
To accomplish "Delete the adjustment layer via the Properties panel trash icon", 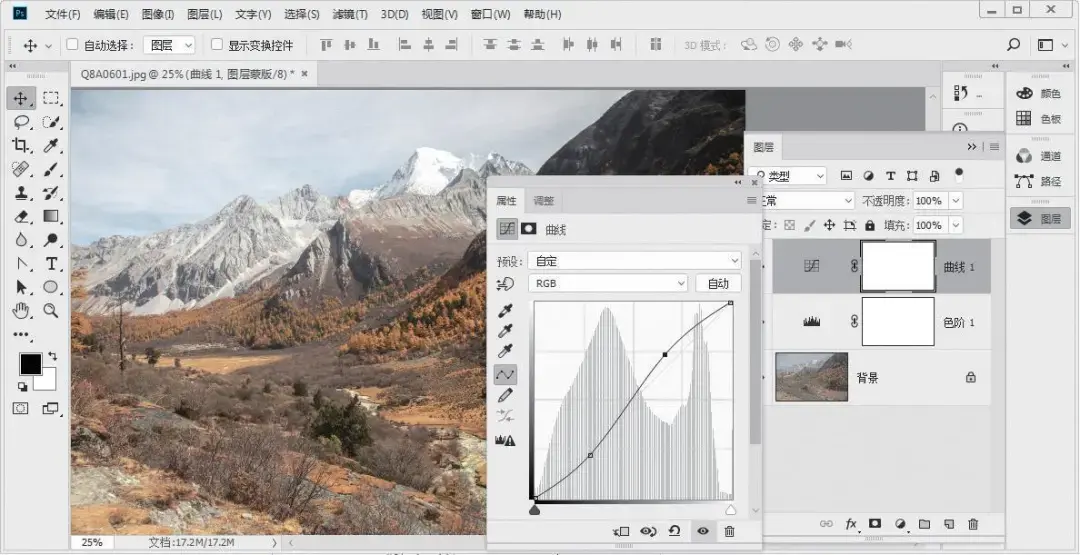I will (729, 531).
